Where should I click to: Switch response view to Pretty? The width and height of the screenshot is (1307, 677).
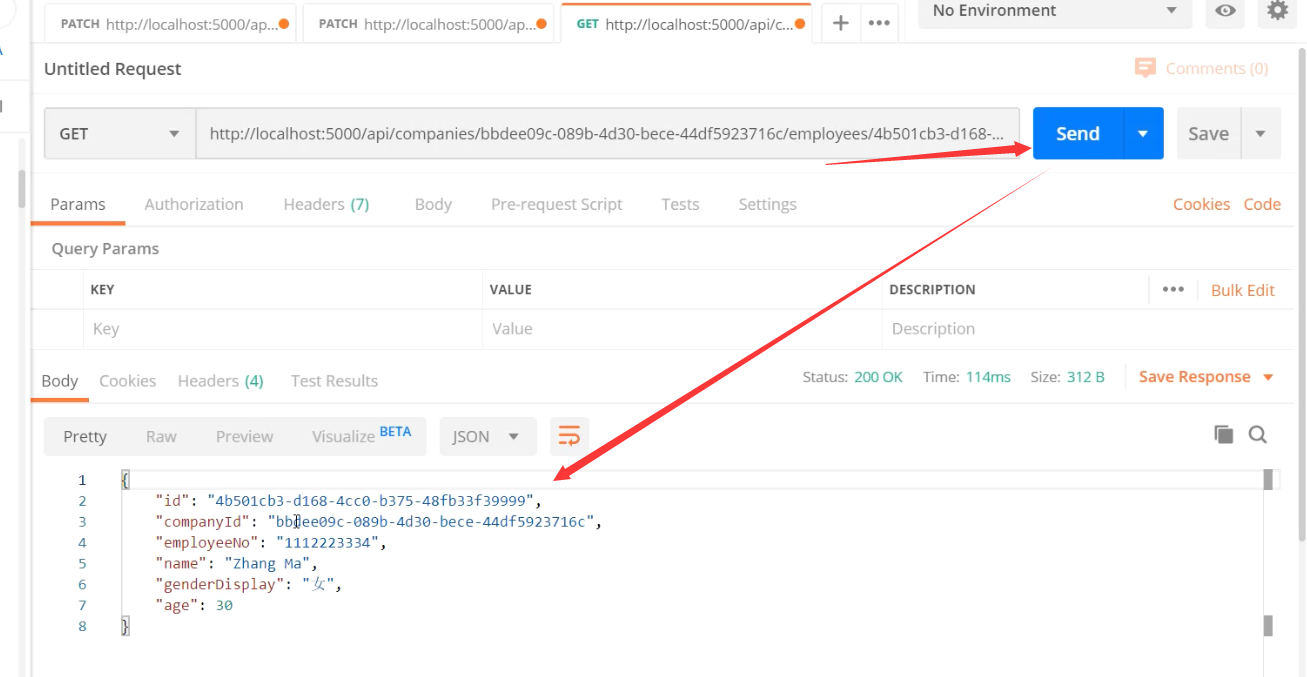point(85,436)
